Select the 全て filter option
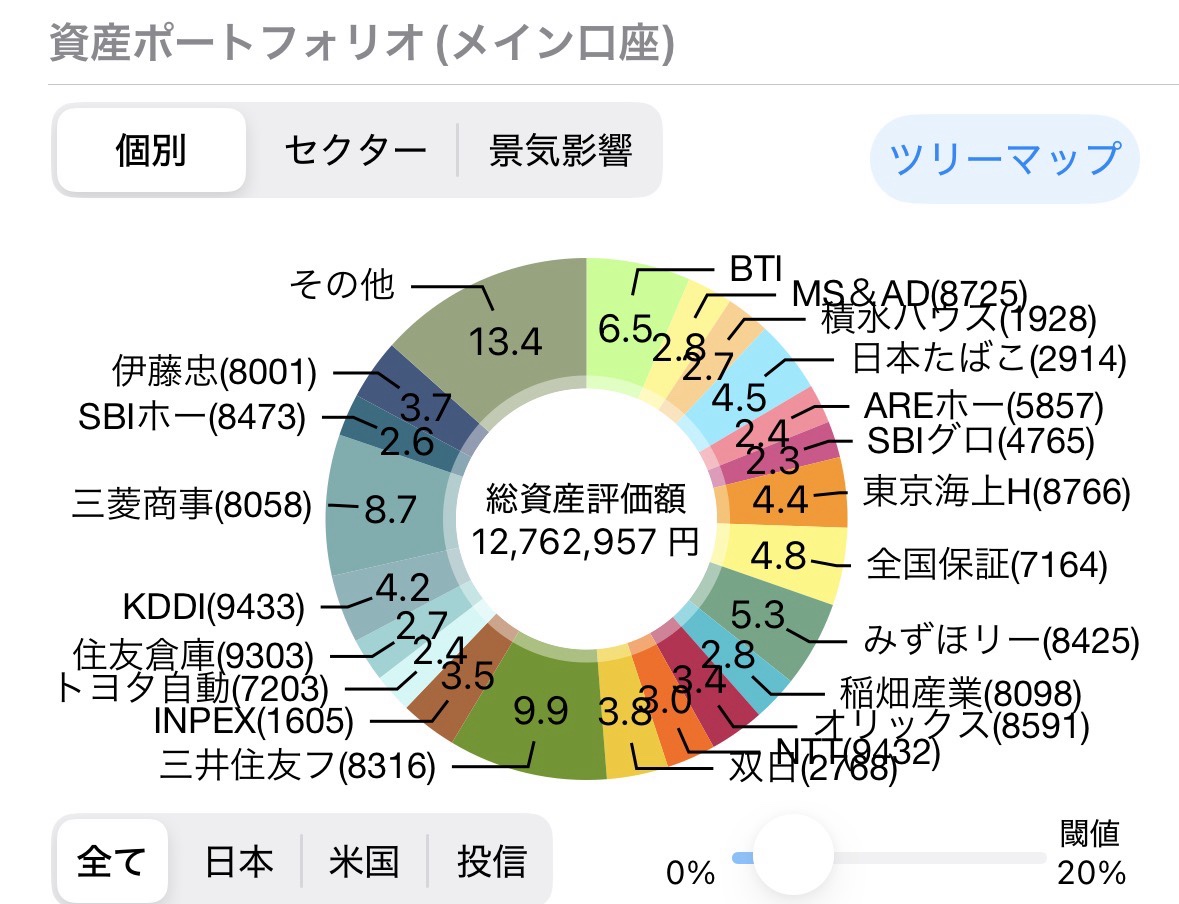The height and width of the screenshot is (904, 1179). coord(112,861)
